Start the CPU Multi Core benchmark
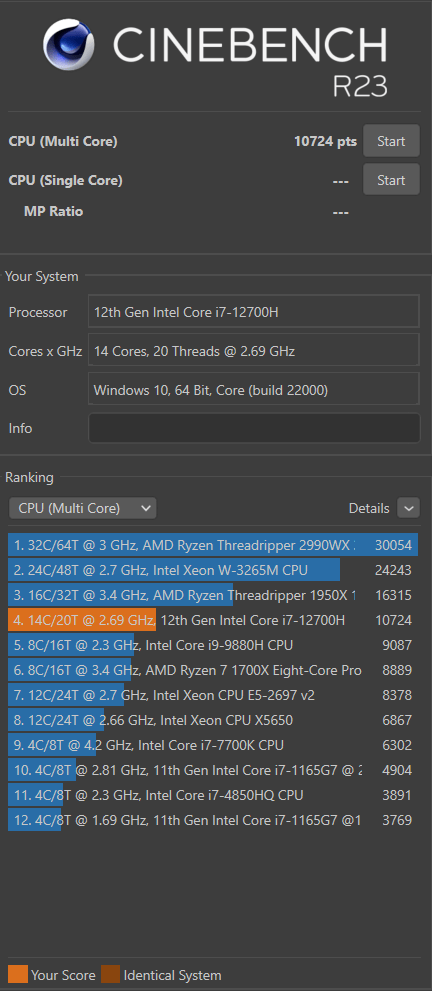This screenshot has width=432, height=991. point(391,141)
